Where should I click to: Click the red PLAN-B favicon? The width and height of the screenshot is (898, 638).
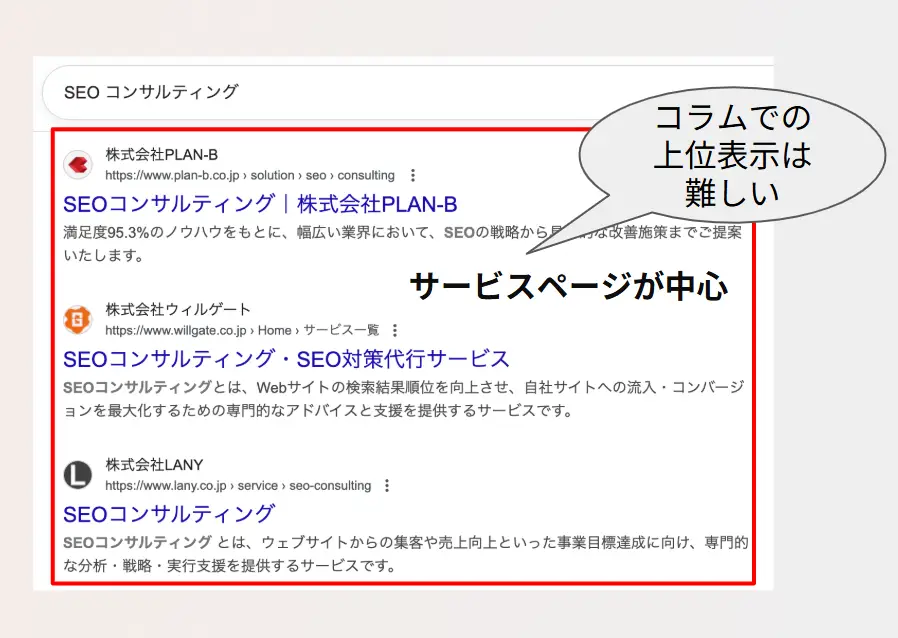click(x=78, y=165)
